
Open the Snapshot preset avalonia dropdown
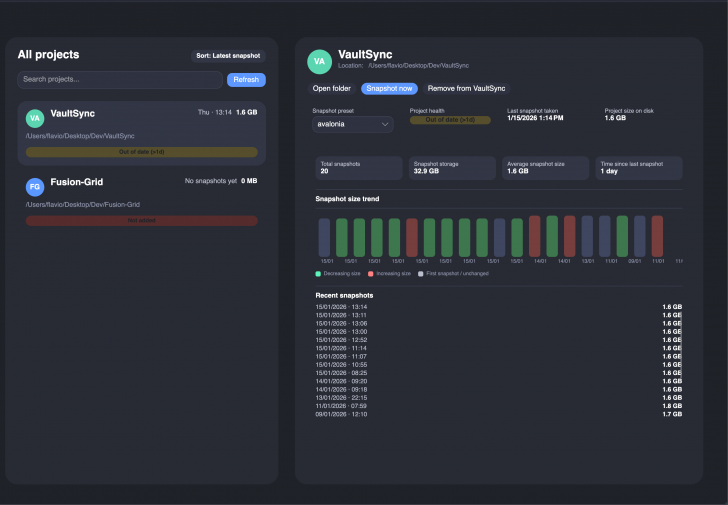click(352, 124)
